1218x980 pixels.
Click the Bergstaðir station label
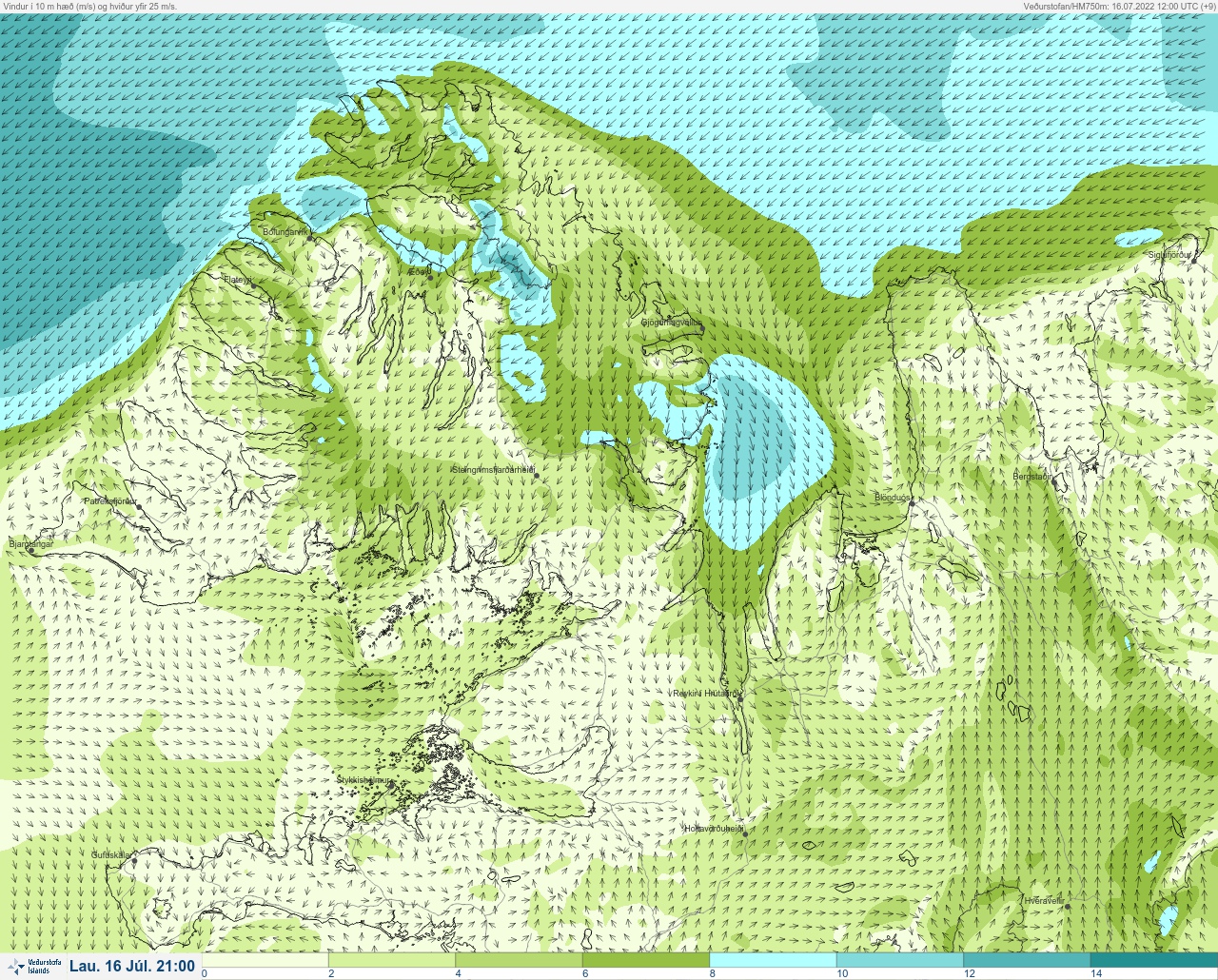[x=1034, y=476]
